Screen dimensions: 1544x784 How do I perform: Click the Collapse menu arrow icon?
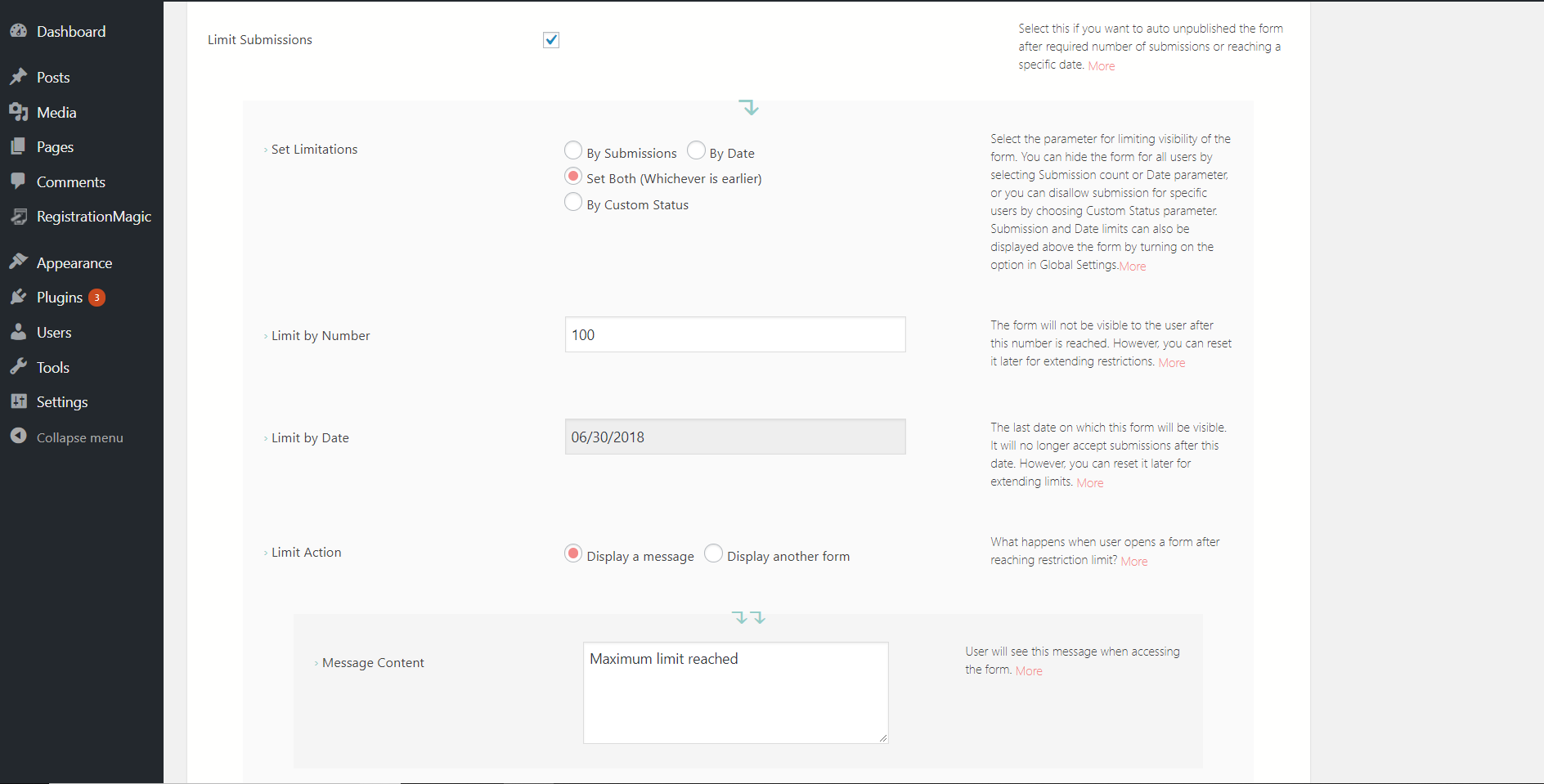tap(19, 437)
